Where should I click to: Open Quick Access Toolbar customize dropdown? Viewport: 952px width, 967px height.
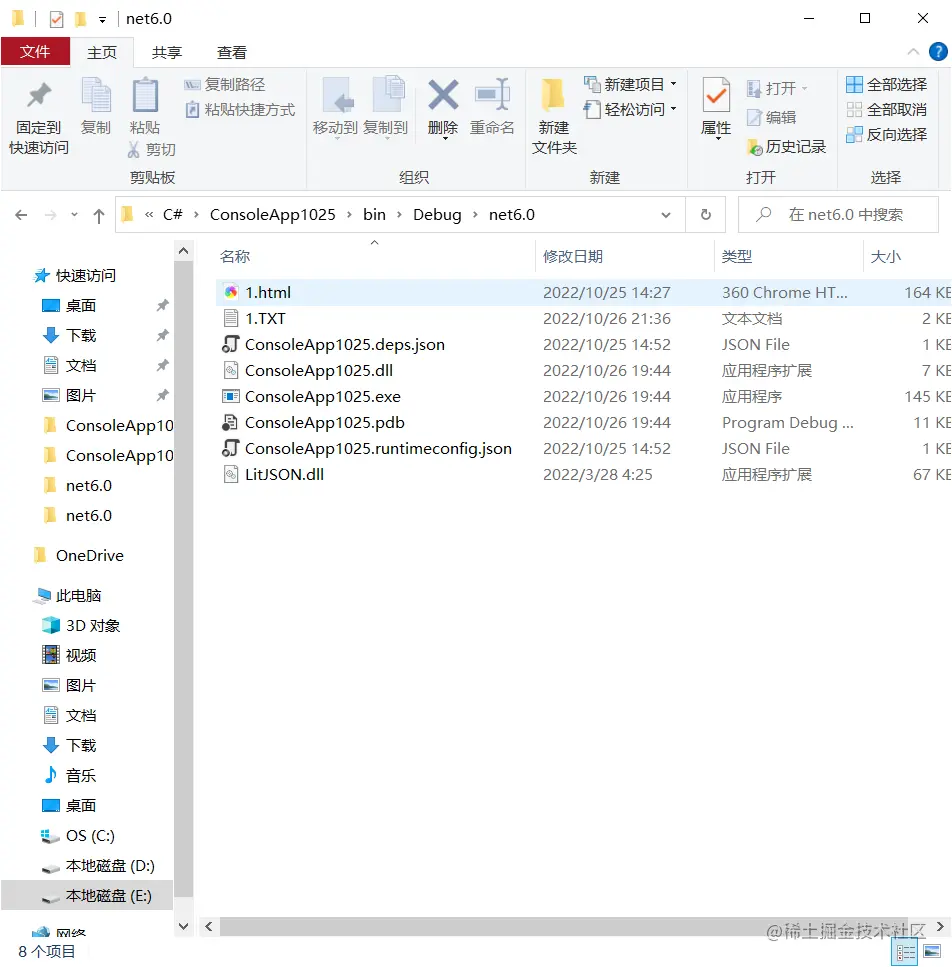tap(102, 20)
